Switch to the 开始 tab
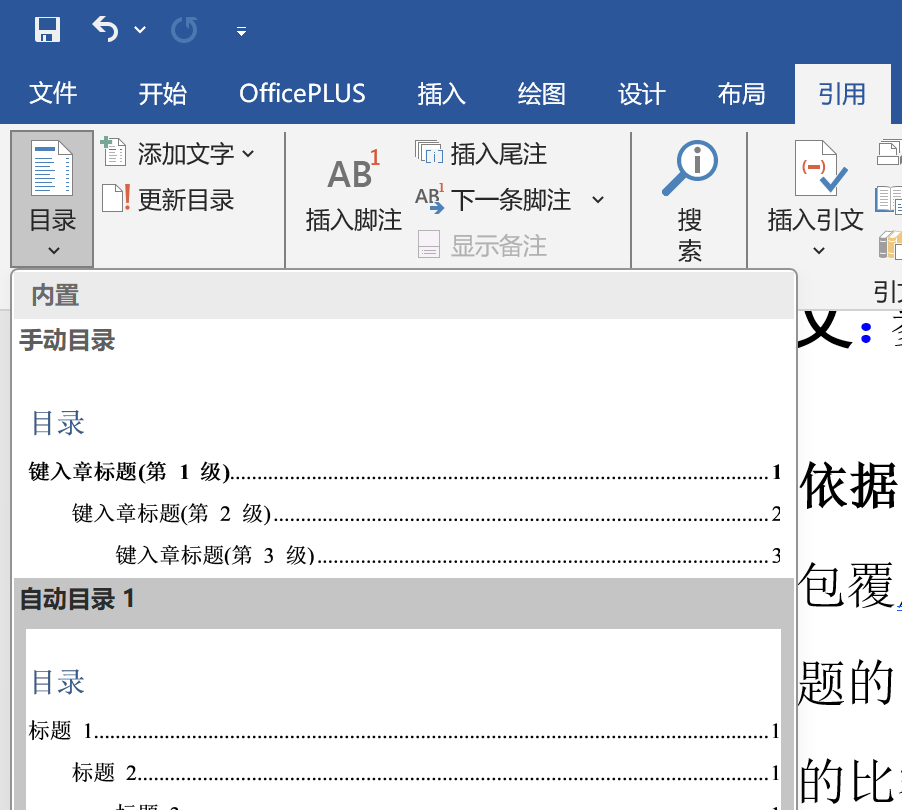Viewport: 902px width, 810px height. click(163, 94)
